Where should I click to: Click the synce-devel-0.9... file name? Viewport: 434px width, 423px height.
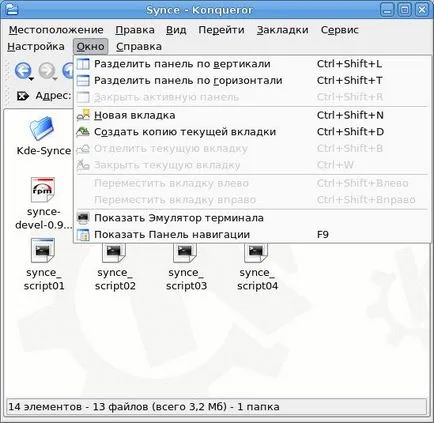(44, 218)
